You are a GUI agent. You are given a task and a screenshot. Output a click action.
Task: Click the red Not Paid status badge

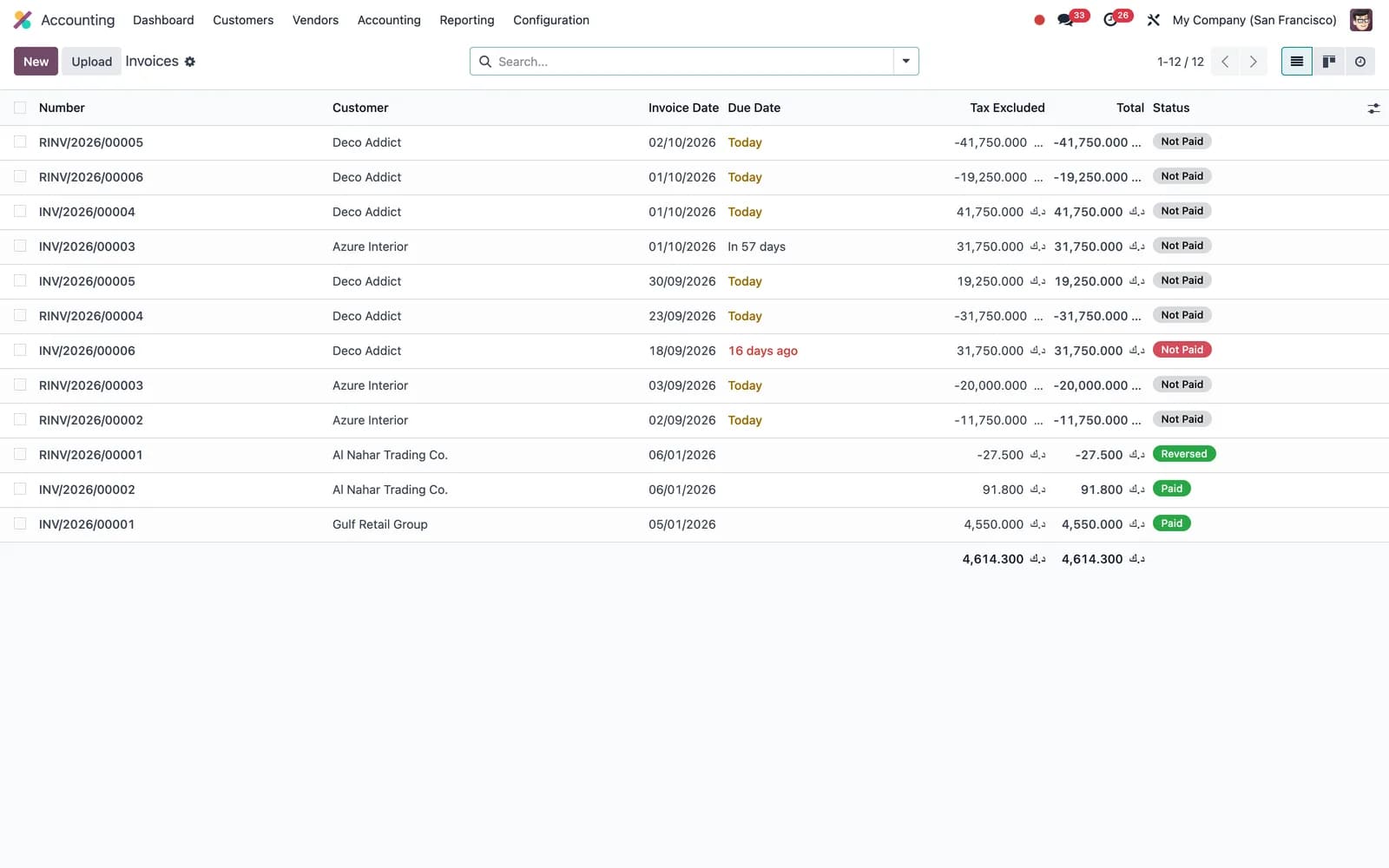[x=1182, y=350]
